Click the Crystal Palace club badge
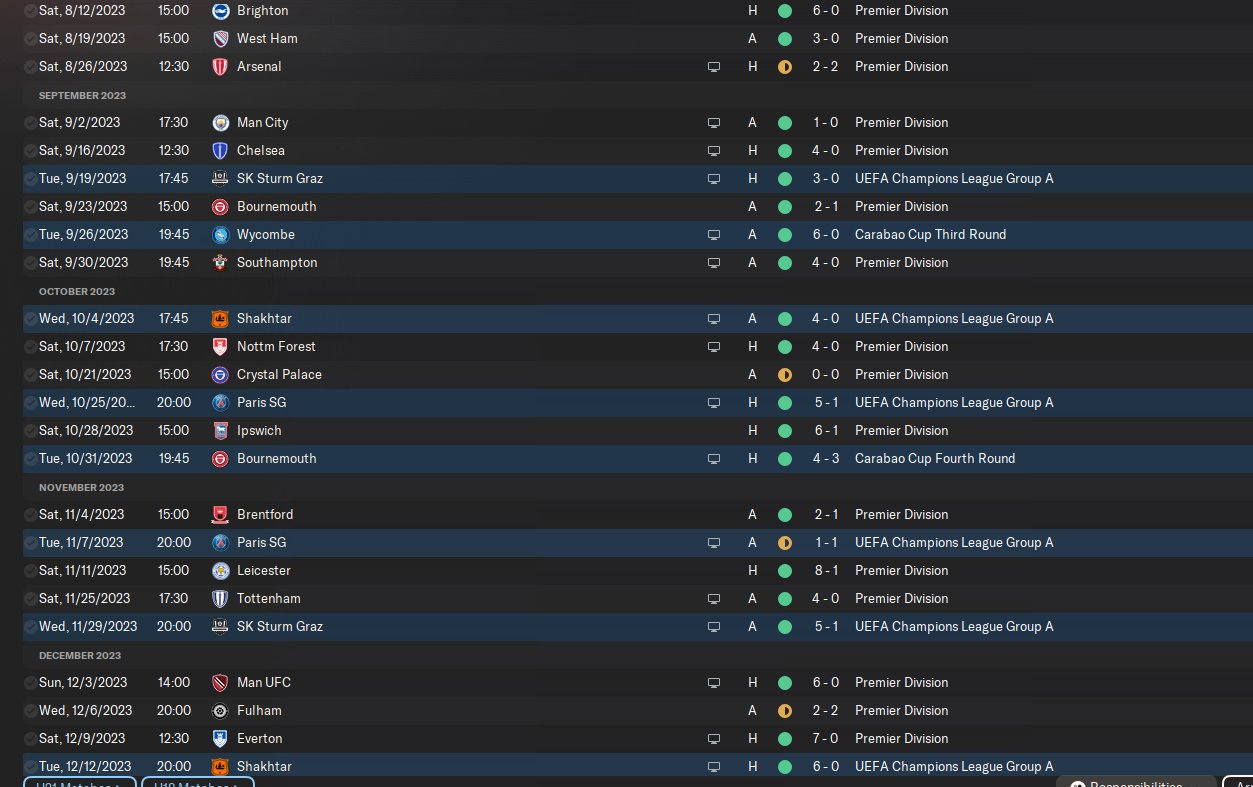1253x787 pixels. [221, 375]
